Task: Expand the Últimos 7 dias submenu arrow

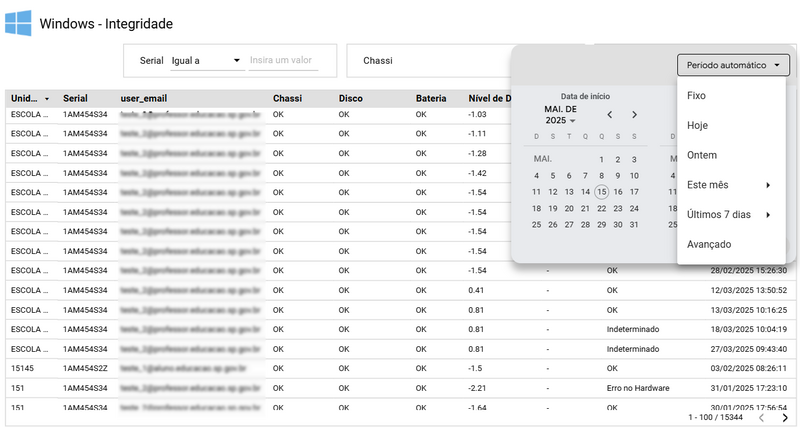Action: coord(768,215)
